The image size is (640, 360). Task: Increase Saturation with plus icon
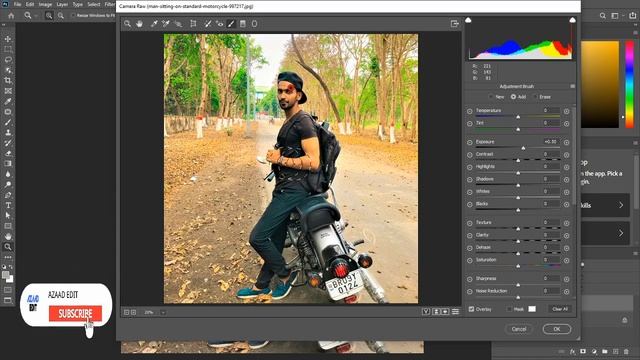(x=567, y=260)
